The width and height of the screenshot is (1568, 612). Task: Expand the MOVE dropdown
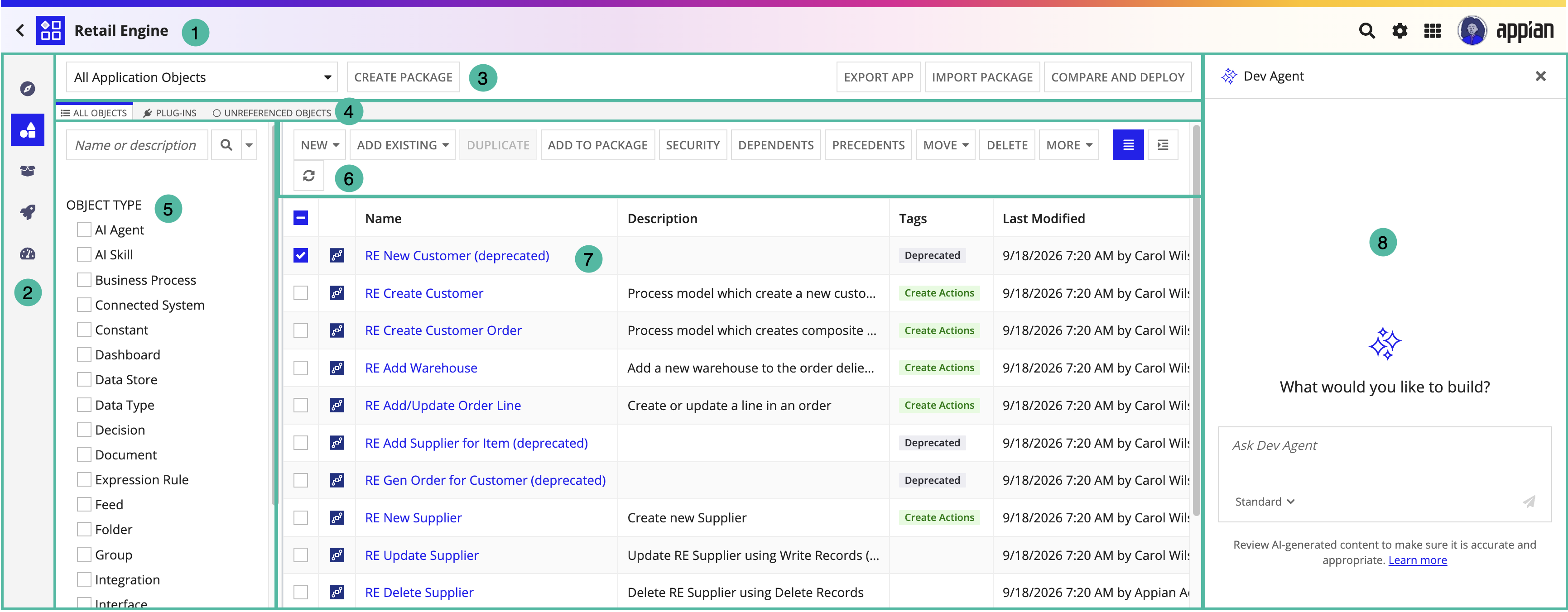[x=945, y=145]
